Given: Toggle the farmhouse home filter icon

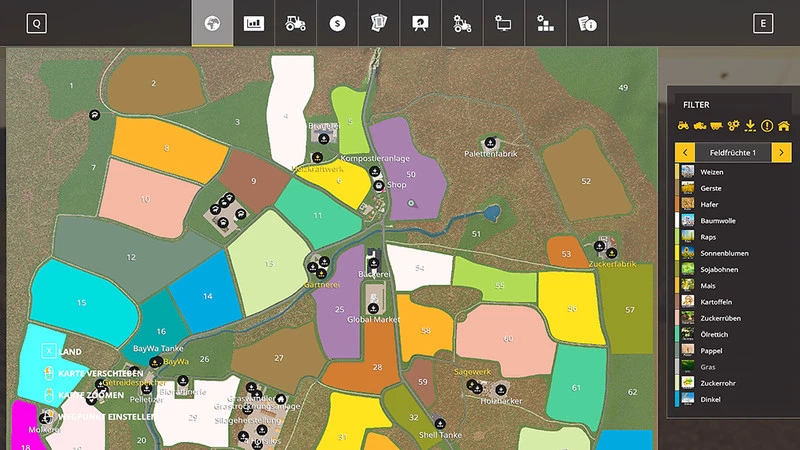Looking at the screenshot, I should click(783, 126).
